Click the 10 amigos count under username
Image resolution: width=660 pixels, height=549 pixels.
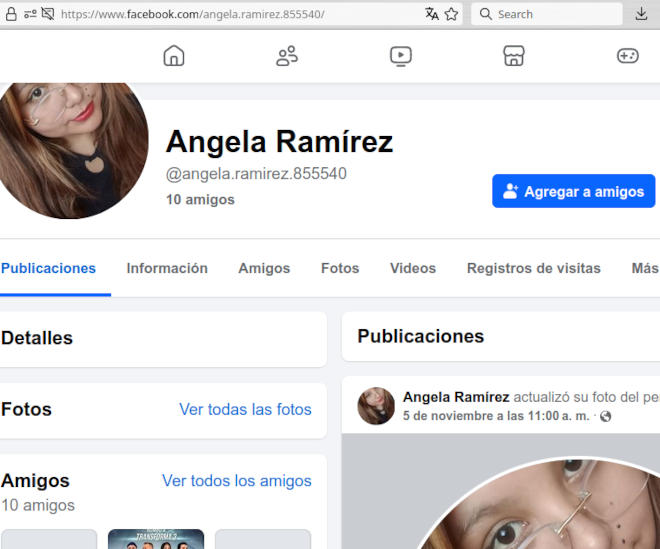point(200,199)
